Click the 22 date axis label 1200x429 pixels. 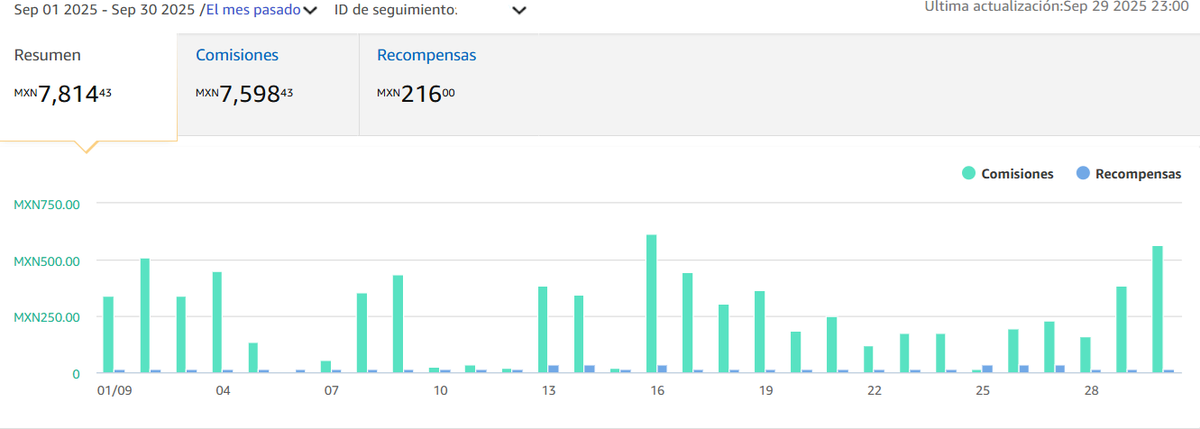coord(874,390)
